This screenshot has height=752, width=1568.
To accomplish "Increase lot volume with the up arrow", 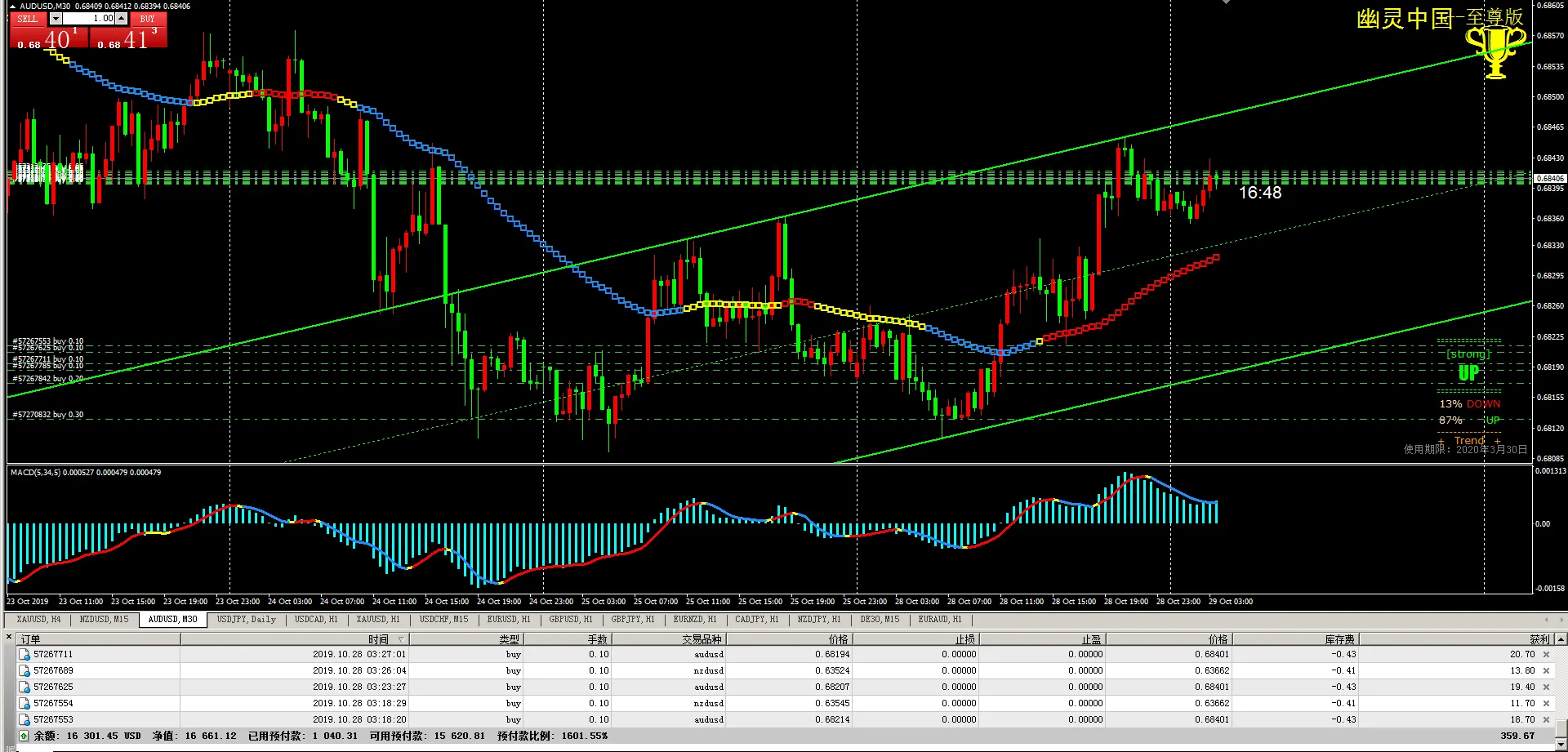I will pos(122,19).
